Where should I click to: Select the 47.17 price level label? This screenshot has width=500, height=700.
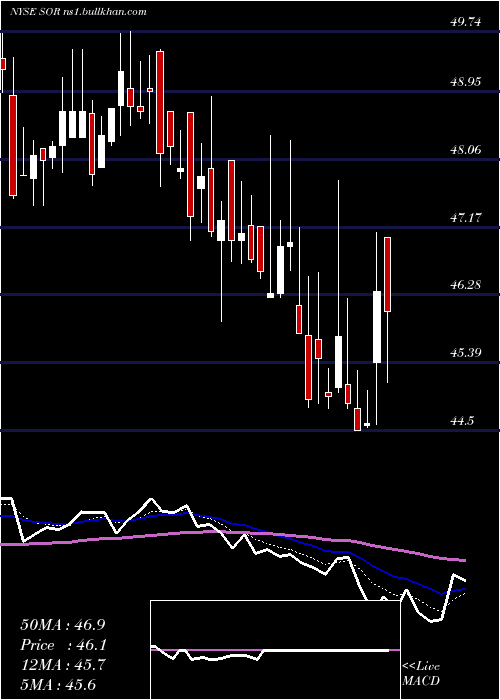coord(467,218)
